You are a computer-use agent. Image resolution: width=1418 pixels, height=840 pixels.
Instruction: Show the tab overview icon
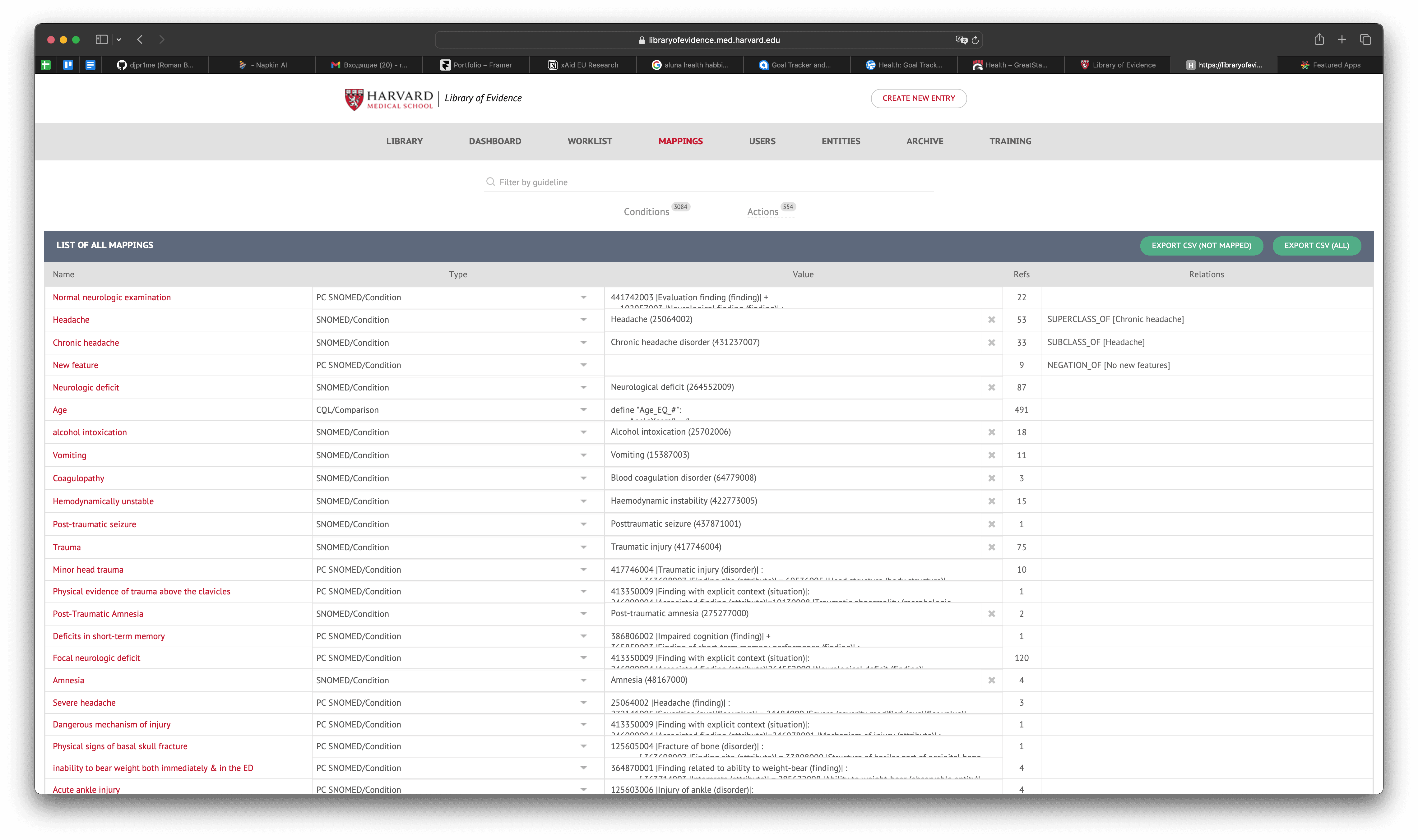tap(1365, 39)
